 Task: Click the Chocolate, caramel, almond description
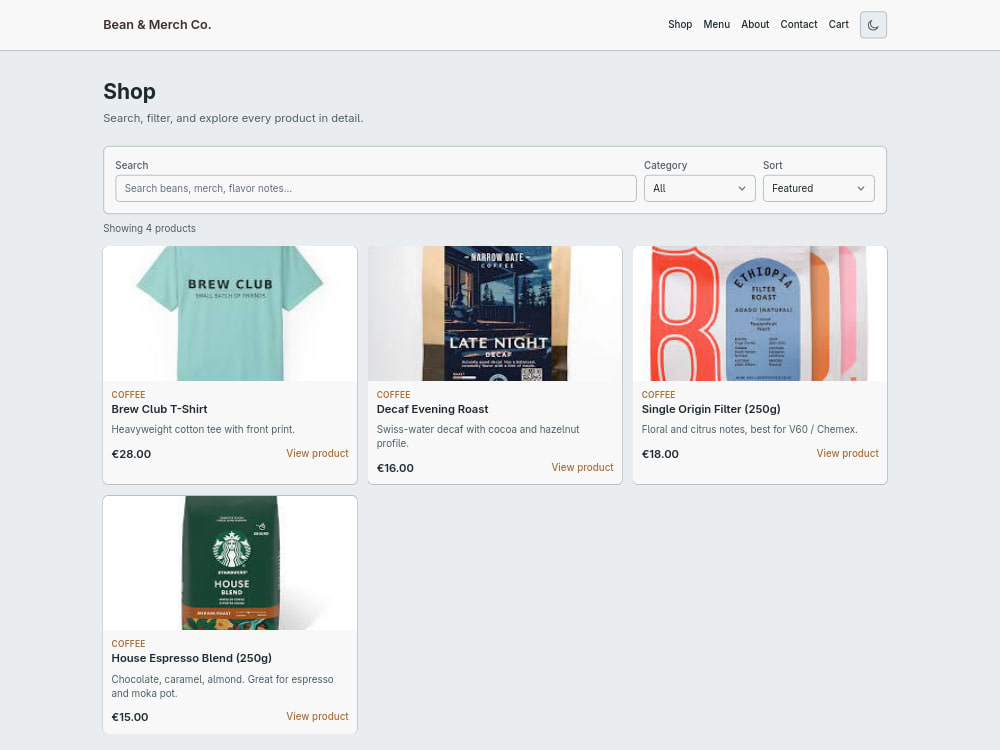click(222, 686)
